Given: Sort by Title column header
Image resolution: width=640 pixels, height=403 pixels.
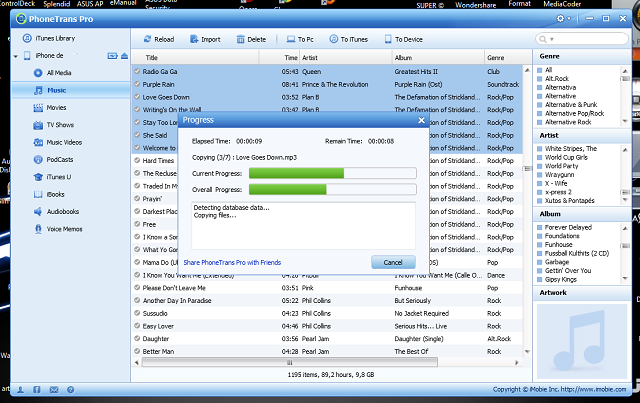Looking at the screenshot, I should tap(195, 58).
